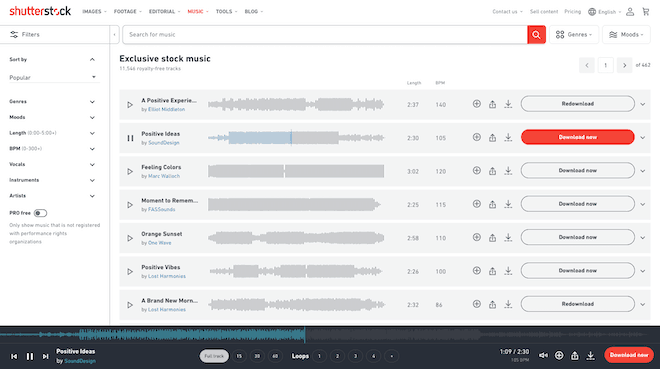Play the Orange Sunset track
This screenshot has width=660, height=369.
click(x=130, y=238)
